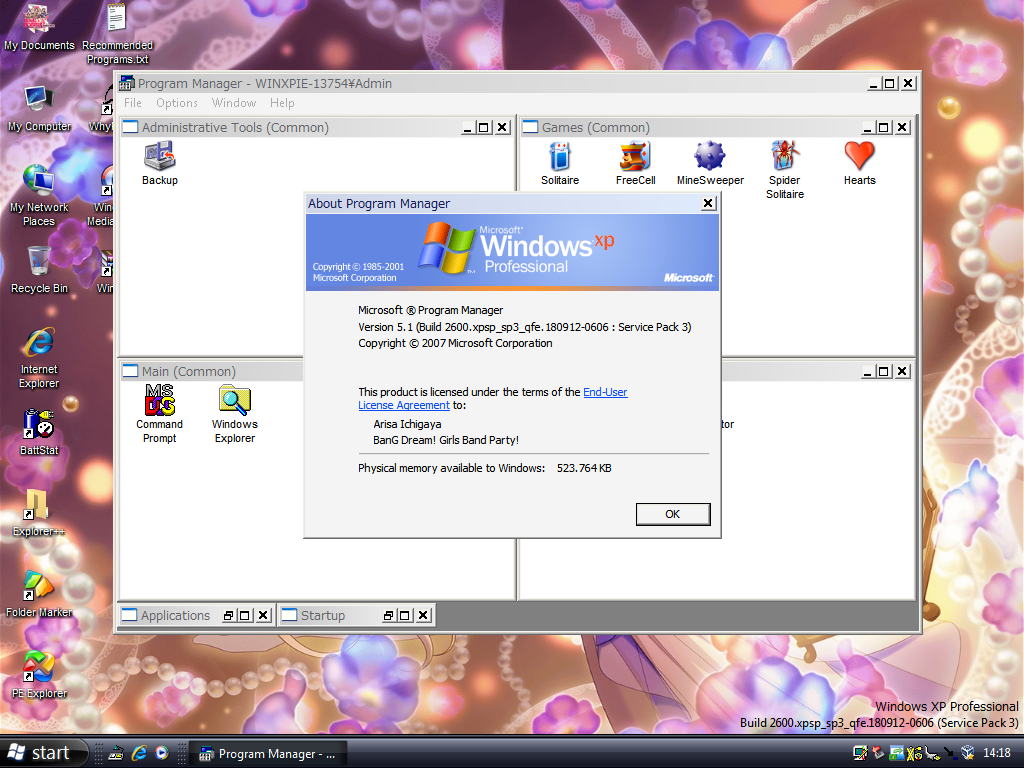Click OK in About dialog

click(673, 514)
